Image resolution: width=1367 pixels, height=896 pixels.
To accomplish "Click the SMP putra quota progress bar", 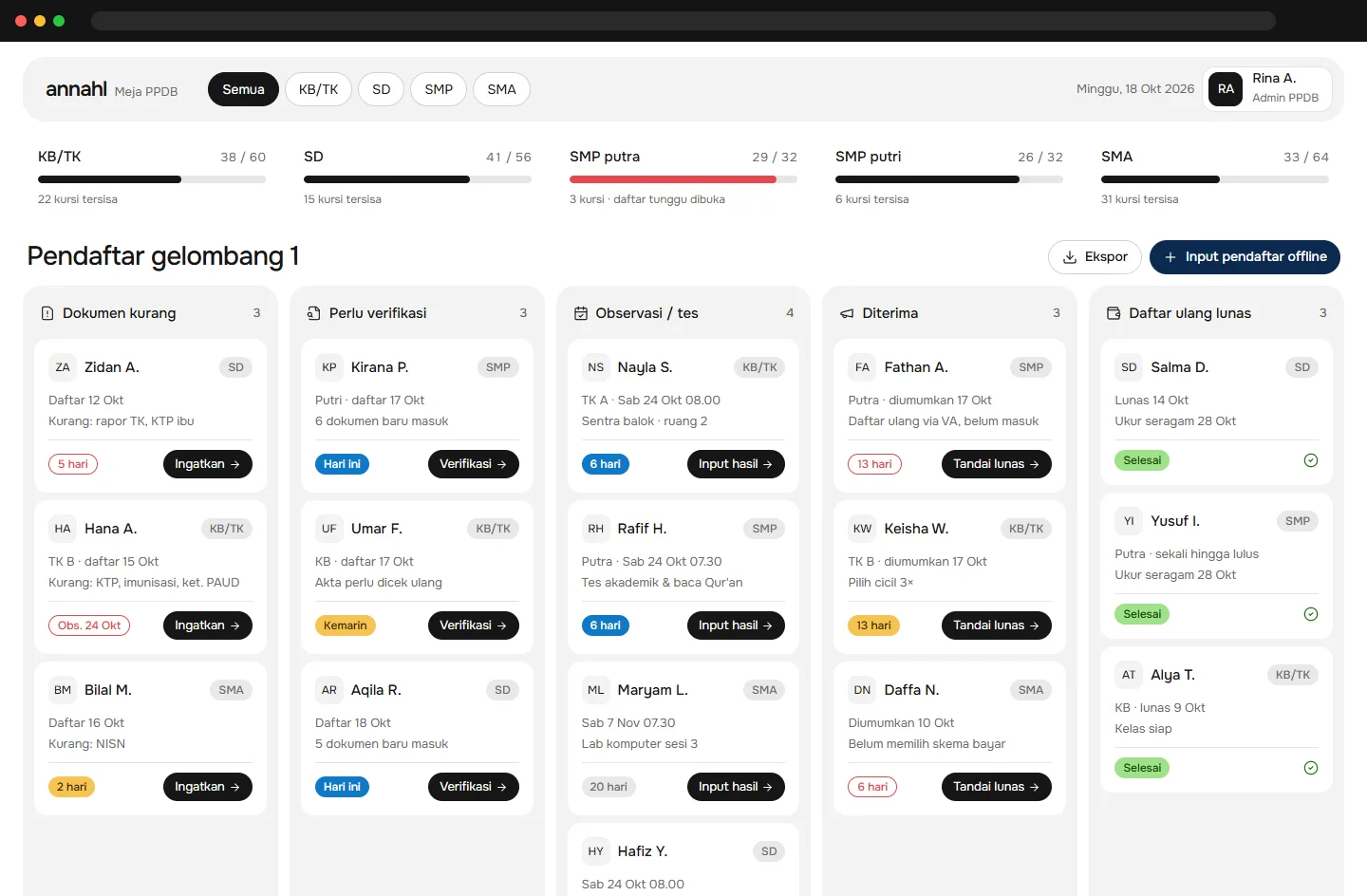I will click(x=683, y=179).
